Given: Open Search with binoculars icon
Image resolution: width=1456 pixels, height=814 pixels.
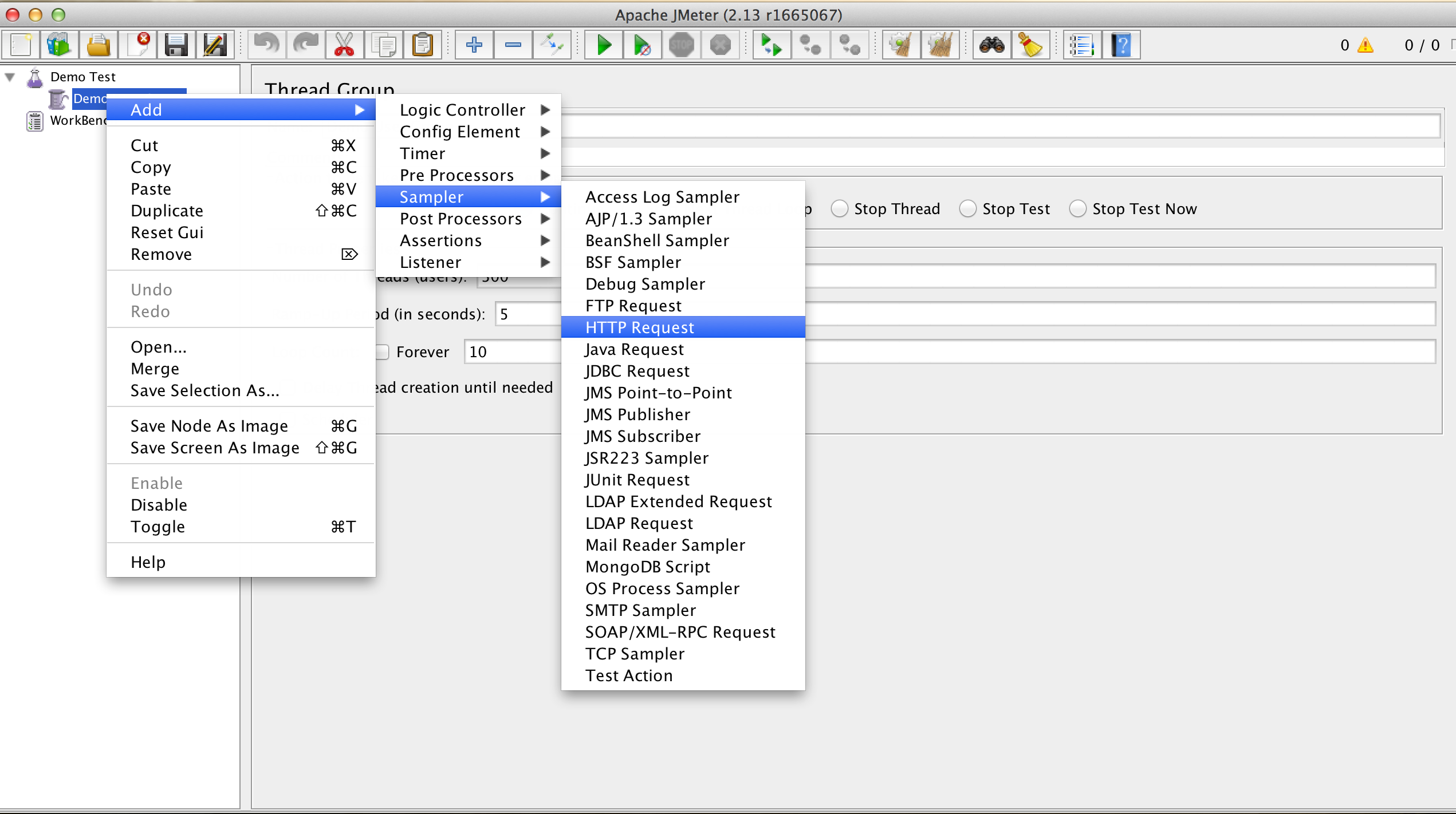Looking at the screenshot, I should (991, 45).
